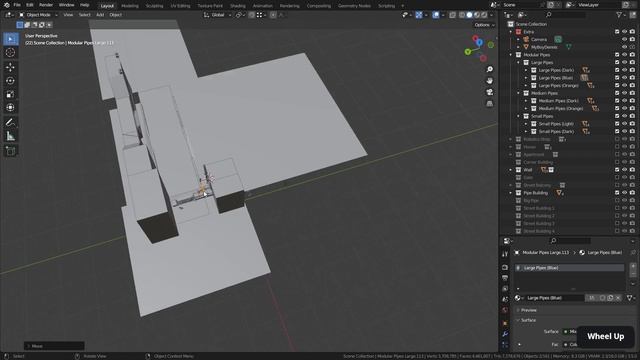The height and width of the screenshot is (360, 640).
Task: Select the Measure tool
Action: point(11,136)
